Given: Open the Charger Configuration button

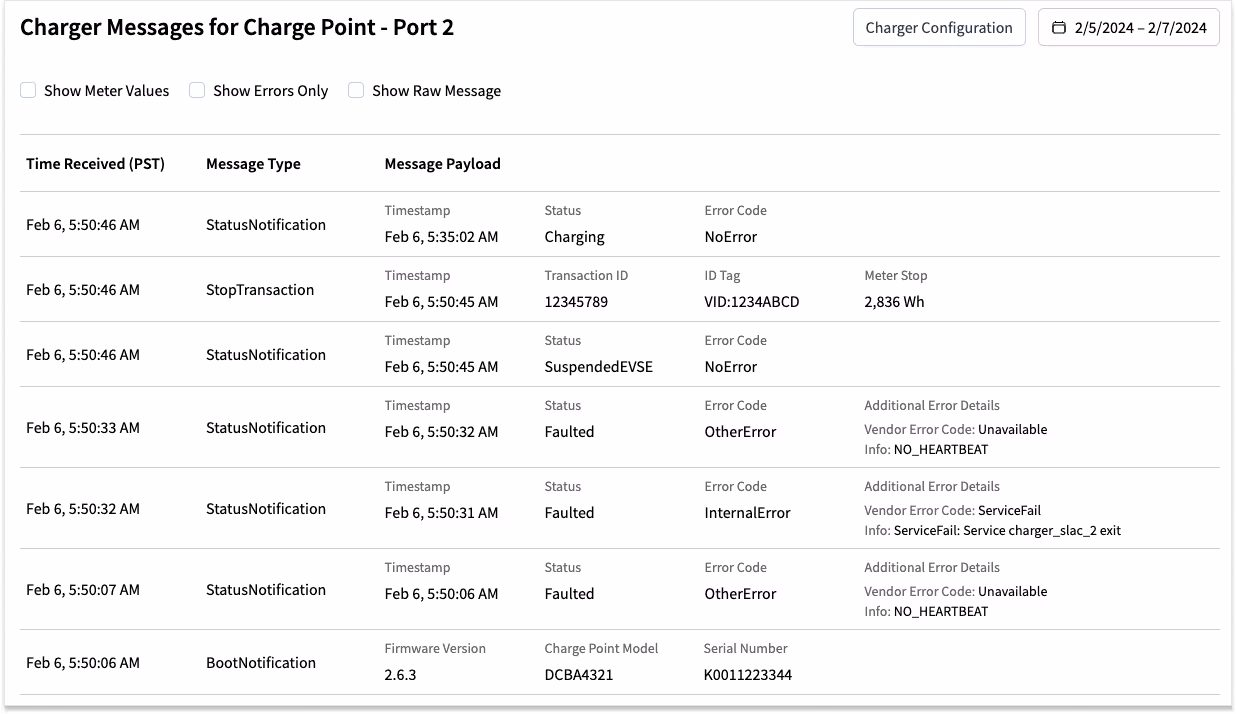Looking at the screenshot, I should [939, 28].
